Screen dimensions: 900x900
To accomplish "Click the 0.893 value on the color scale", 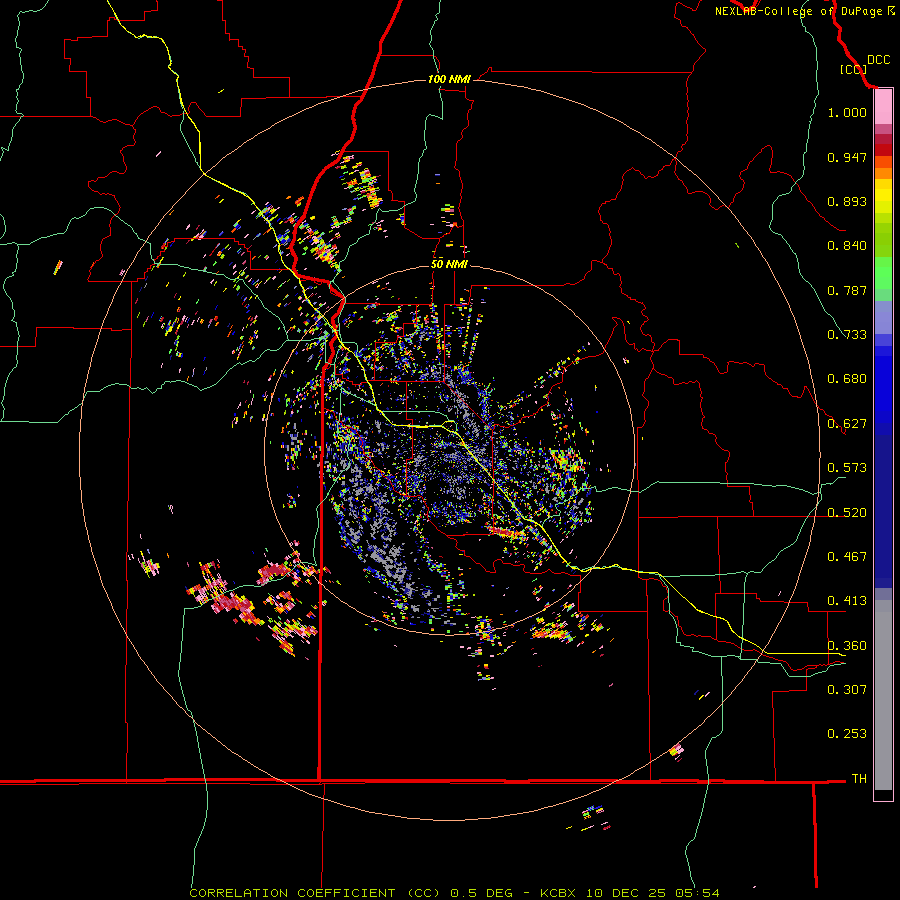I will 847,201.
